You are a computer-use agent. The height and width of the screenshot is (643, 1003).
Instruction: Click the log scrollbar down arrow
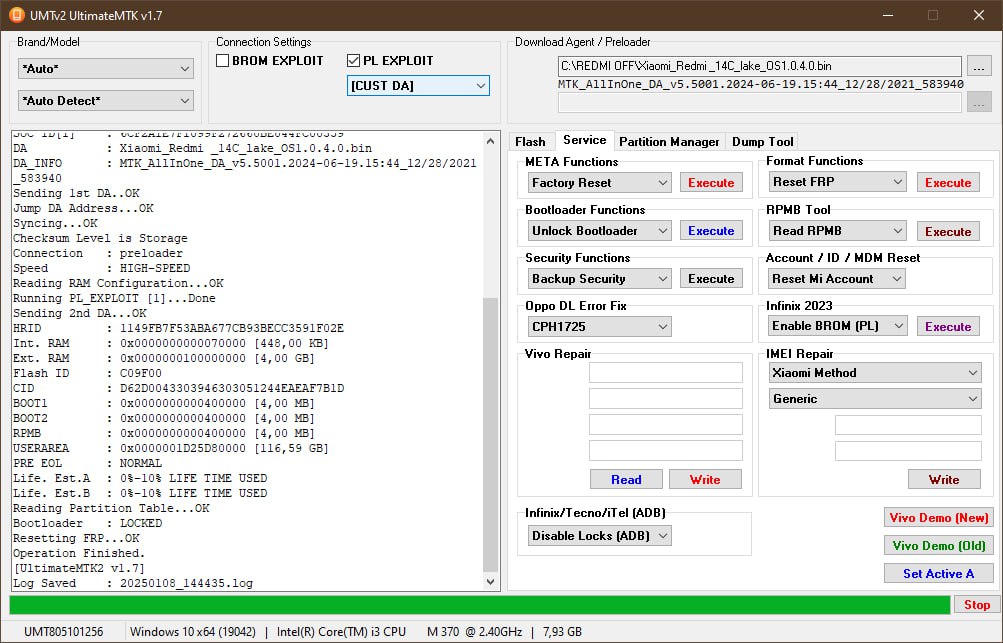point(491,582)
